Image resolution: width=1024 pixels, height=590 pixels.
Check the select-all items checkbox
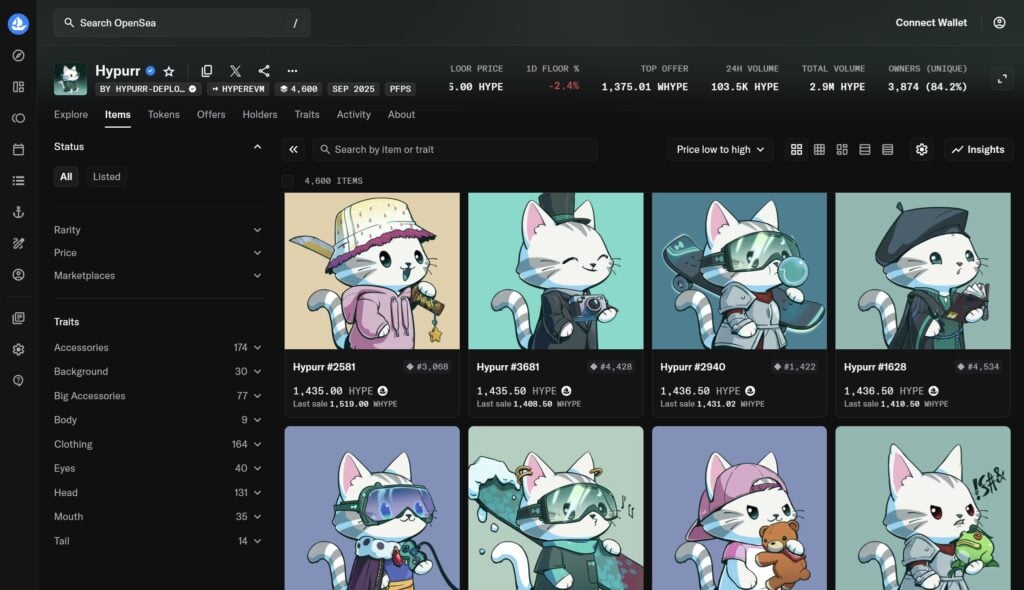click(288, 181)
